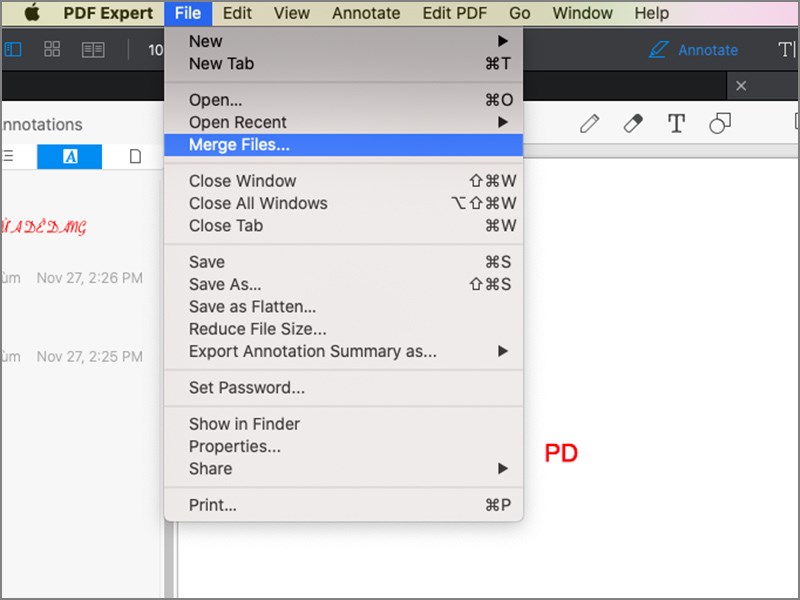The width and height of the screenshot is (800, 600).
Task: Close the File menu
Action: (x=188, y=13)
